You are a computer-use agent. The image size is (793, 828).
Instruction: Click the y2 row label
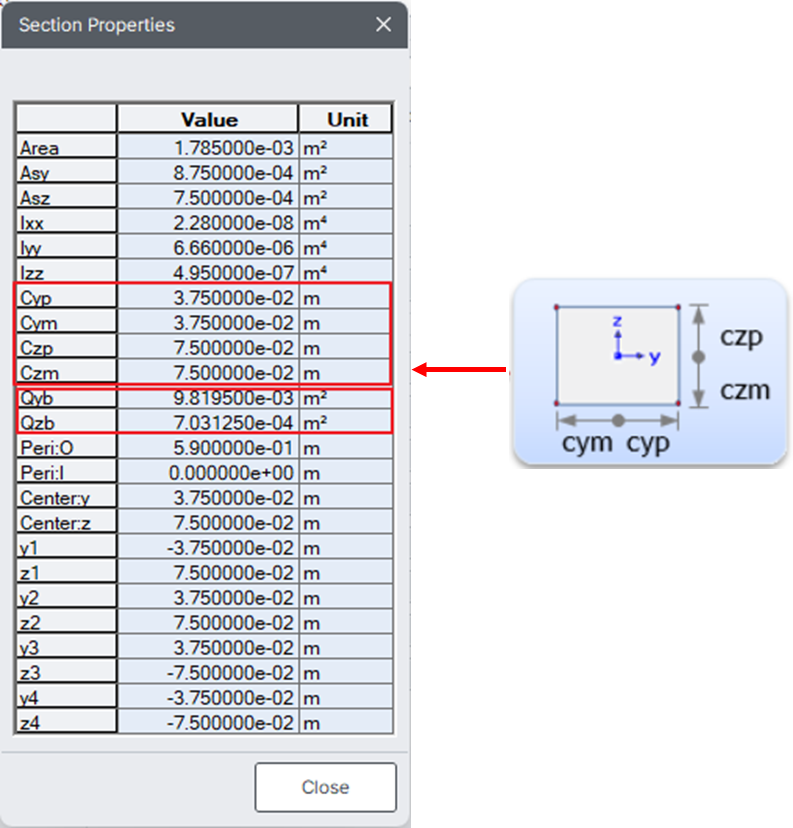tap(66, 598)
